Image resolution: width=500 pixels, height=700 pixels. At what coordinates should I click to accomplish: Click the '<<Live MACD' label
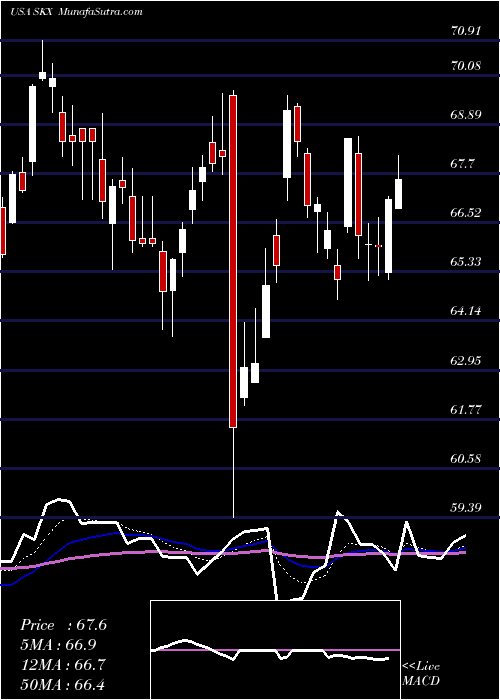pos(421,673)
